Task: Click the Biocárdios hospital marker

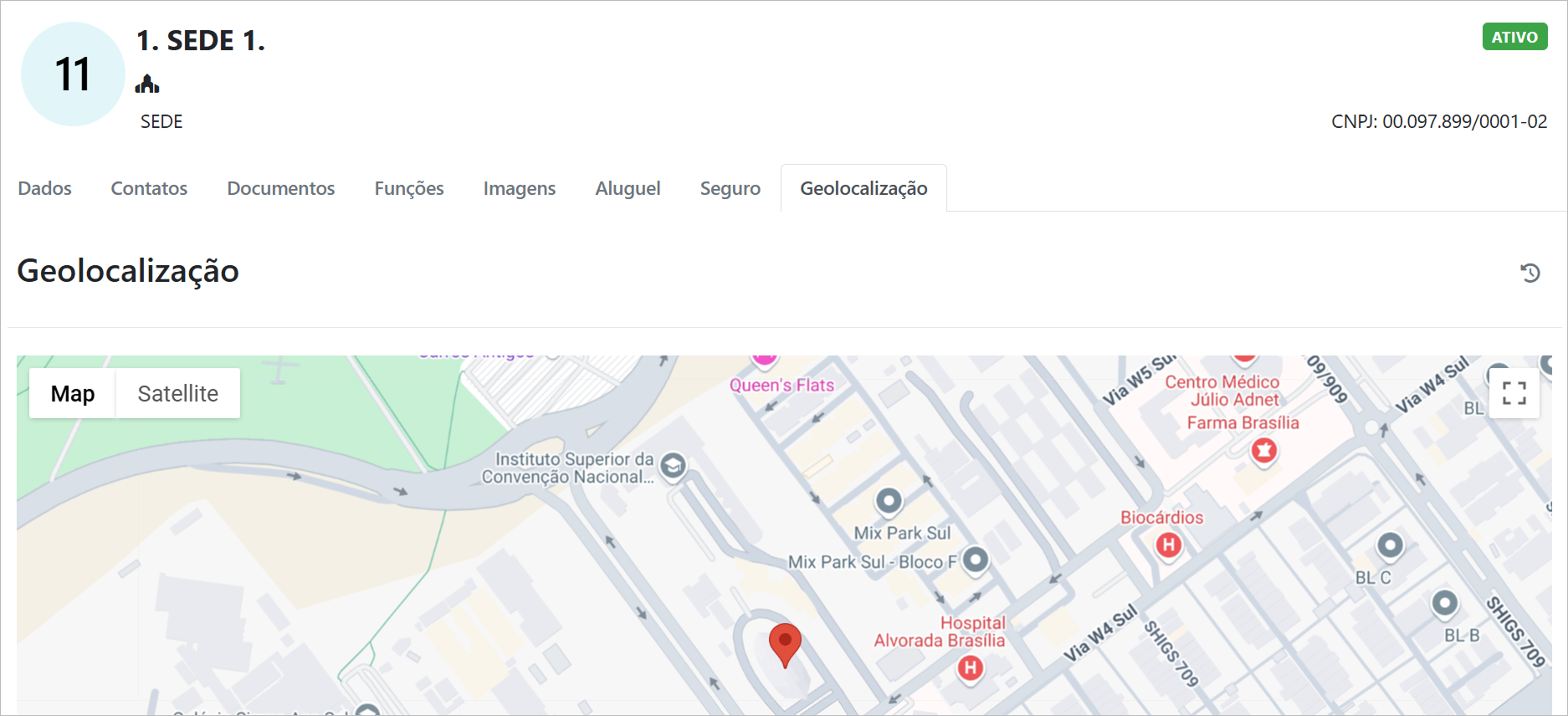Action: [1168, 545]
